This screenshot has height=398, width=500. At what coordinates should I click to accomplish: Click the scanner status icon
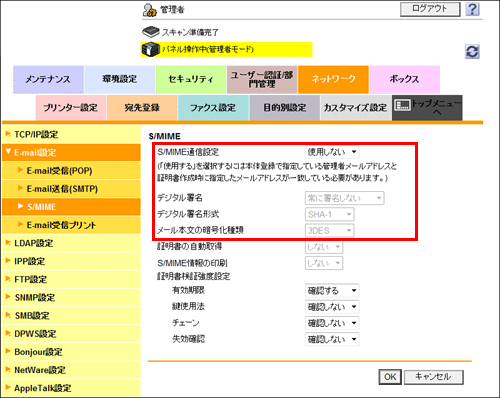click(151, 32)
